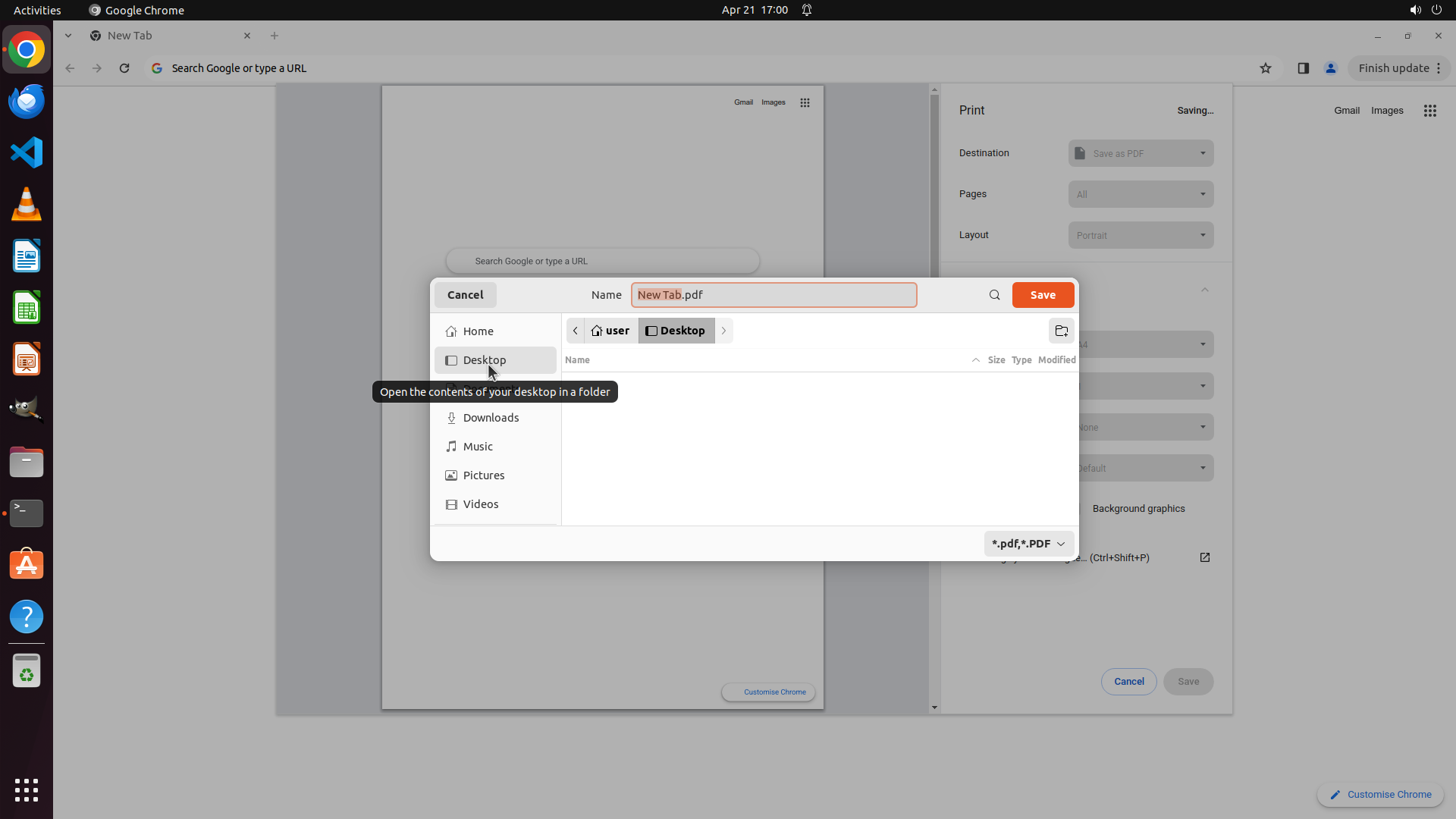This screenshot has width=1456, height=819.
Task: Open the *.pdf,*.PDF file type filter
Action: pyautogui.click(x=1028, y=544)
